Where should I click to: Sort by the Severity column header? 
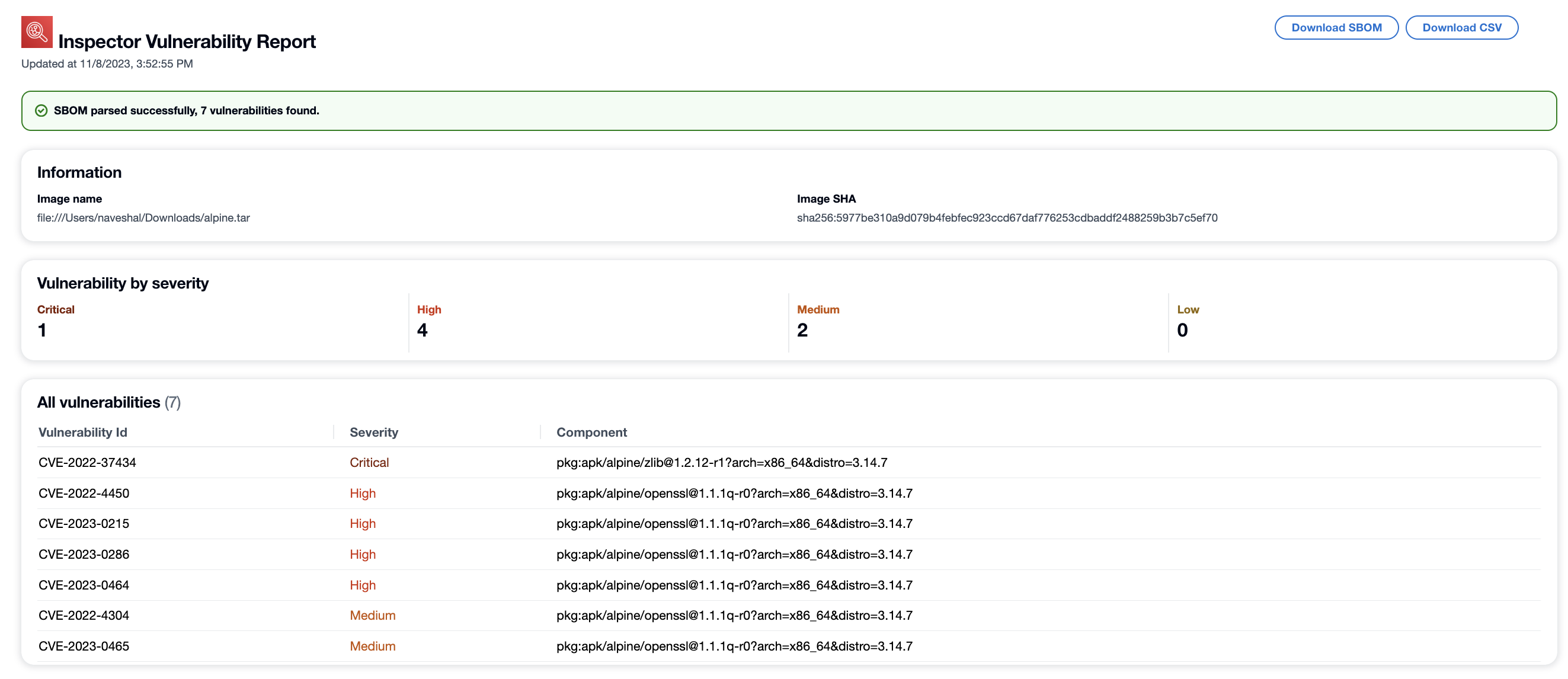(x=374, y=432)
